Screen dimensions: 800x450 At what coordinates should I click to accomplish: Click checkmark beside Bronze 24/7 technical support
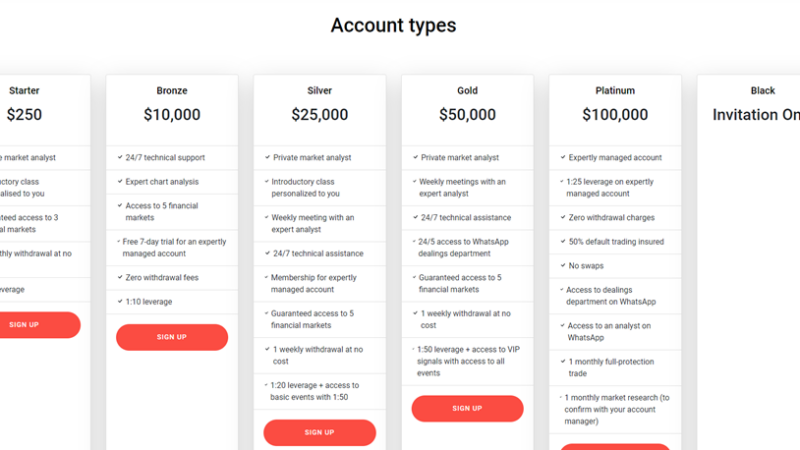tap(119, 158)
